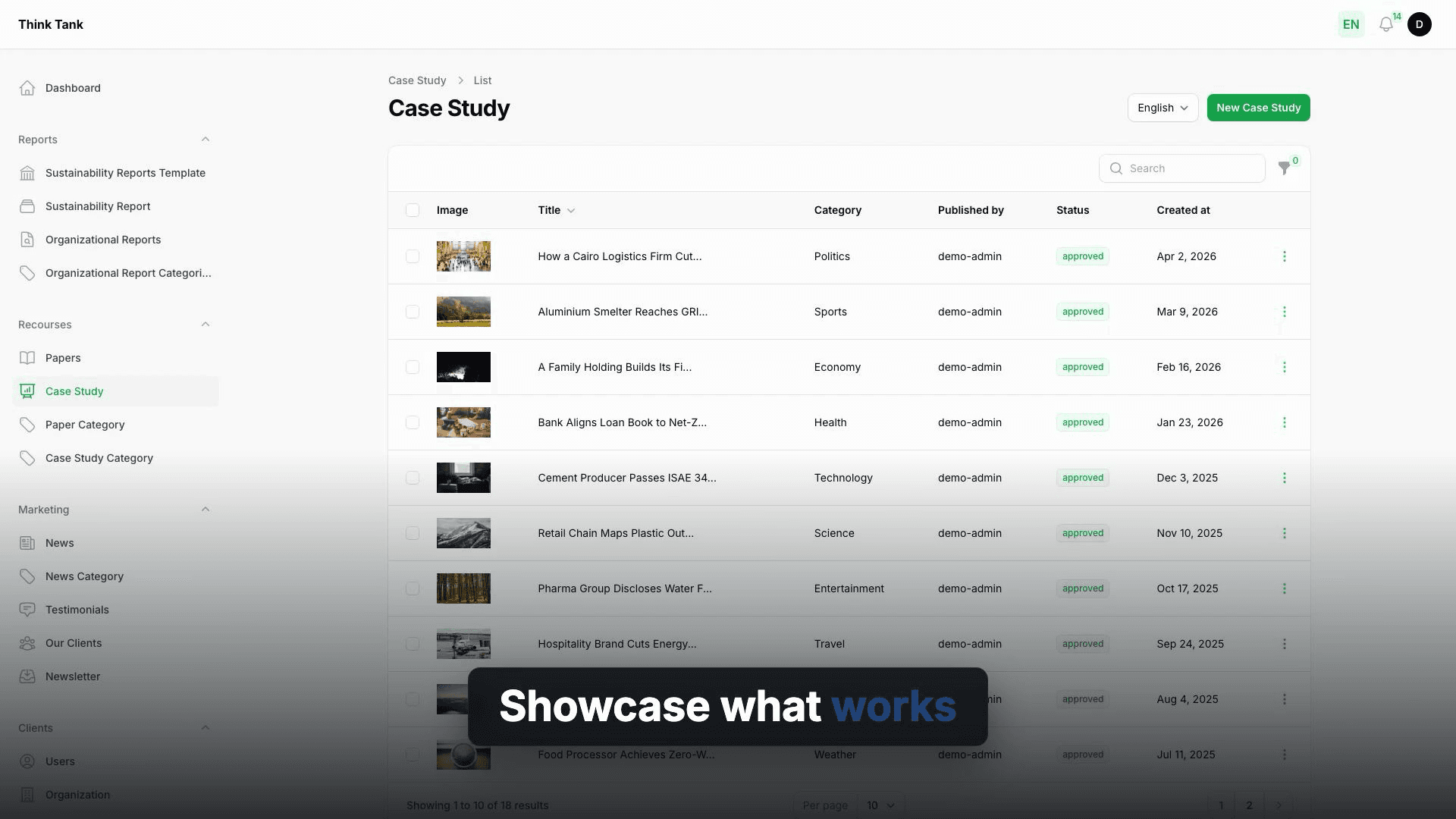Collapse the Marketing sidebar section

coord(206,510)
